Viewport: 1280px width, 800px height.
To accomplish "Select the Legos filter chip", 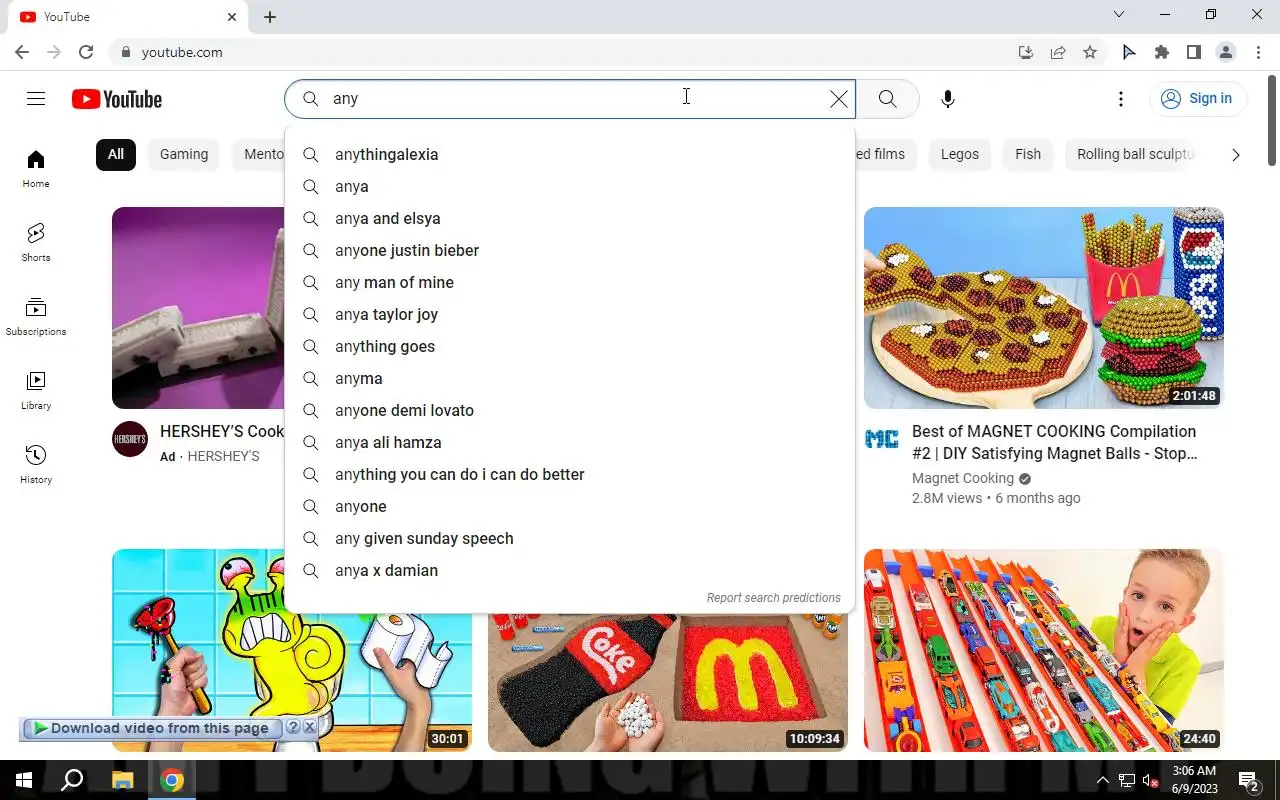I will (960, 154).
